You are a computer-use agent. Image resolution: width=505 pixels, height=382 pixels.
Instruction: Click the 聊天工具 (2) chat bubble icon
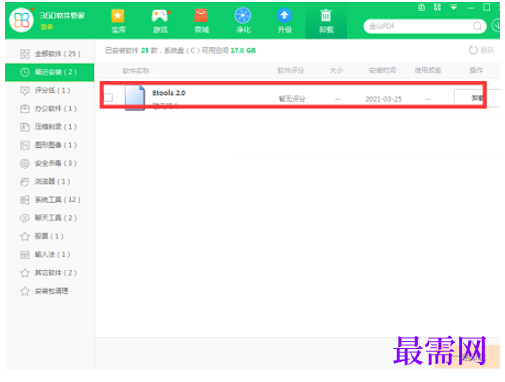[x=24, y=218]
